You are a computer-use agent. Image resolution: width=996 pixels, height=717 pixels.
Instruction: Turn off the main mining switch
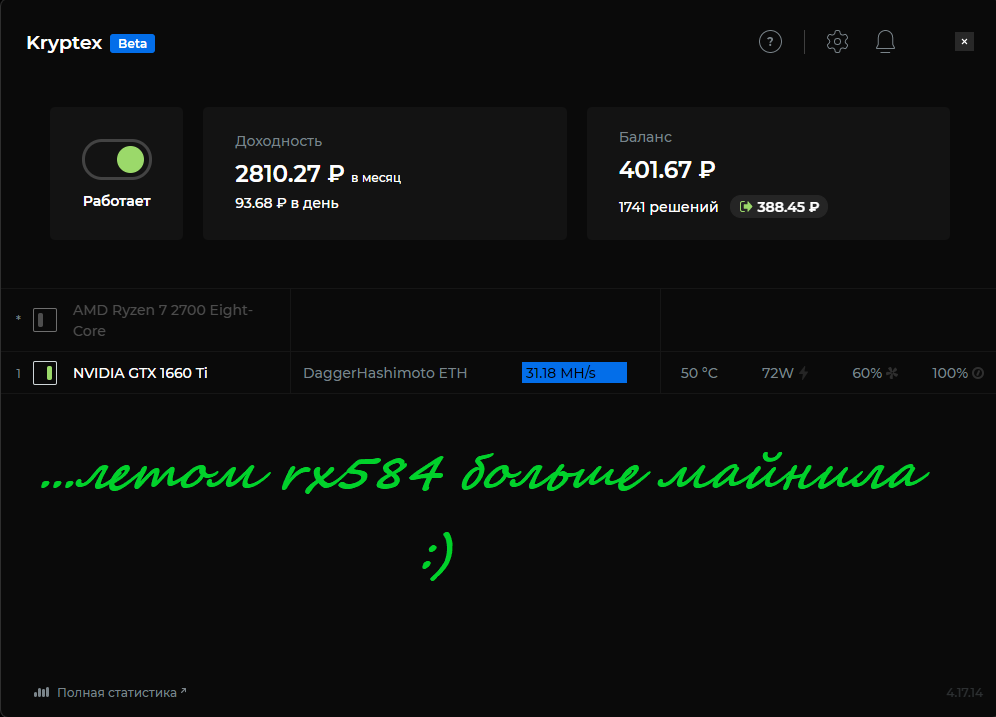[117, 159]
